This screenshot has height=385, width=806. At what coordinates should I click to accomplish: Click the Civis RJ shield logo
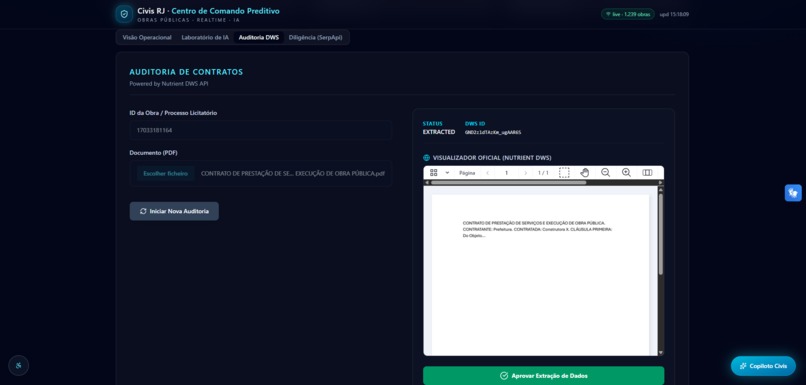pyautogui.click(x=124, y=14)
